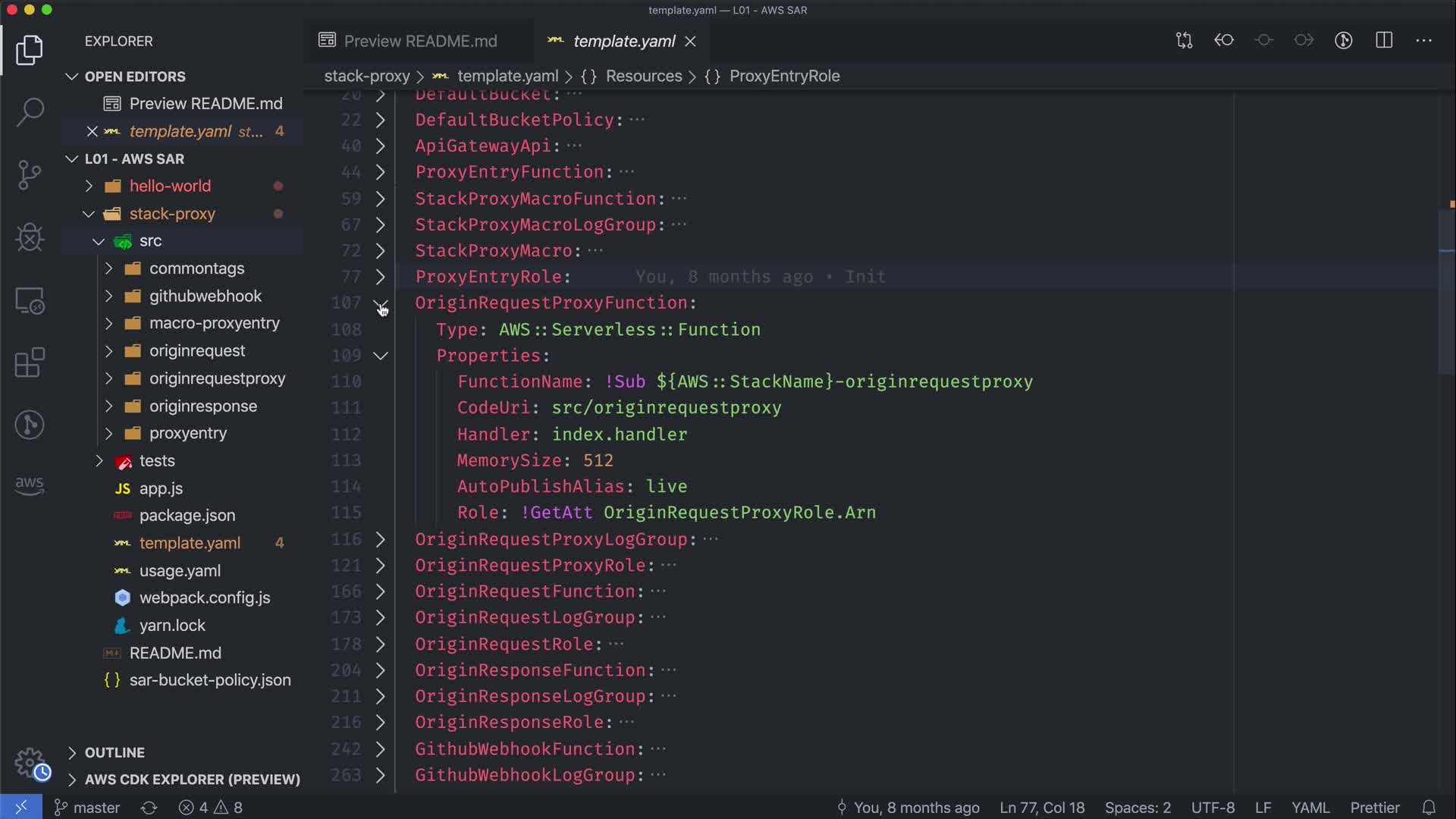
Task: Open the AWS Toolkit panel
Action: click(x=30, y=485)
